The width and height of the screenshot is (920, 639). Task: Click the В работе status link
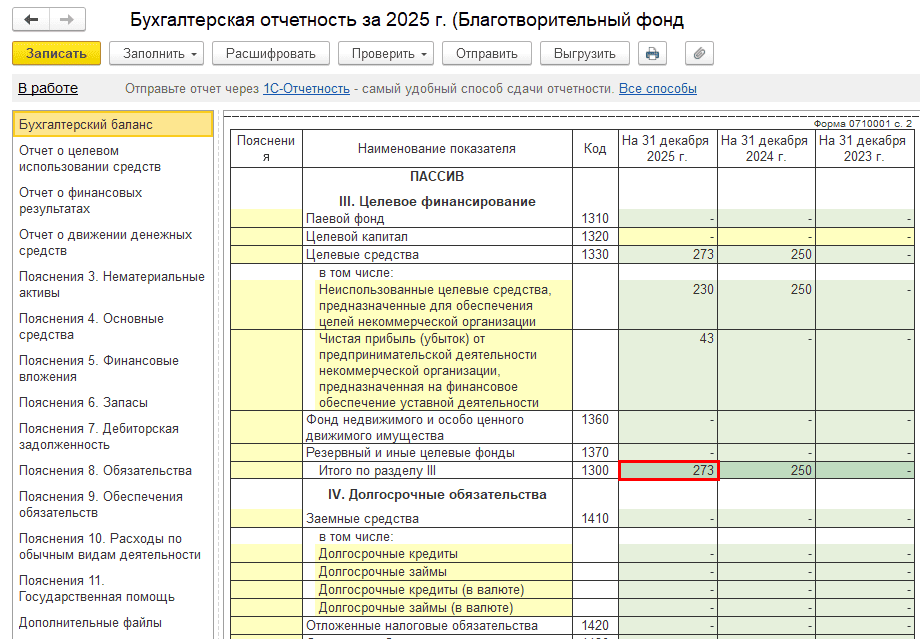[x=47, y=89]
